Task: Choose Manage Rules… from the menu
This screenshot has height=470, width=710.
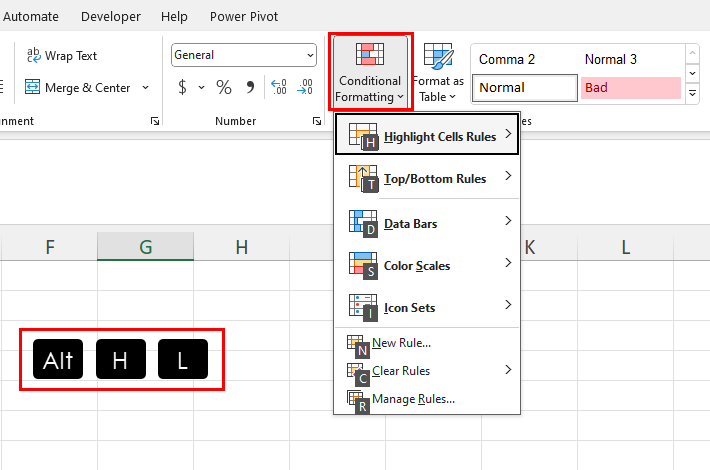Action: [x=427, y=399]
